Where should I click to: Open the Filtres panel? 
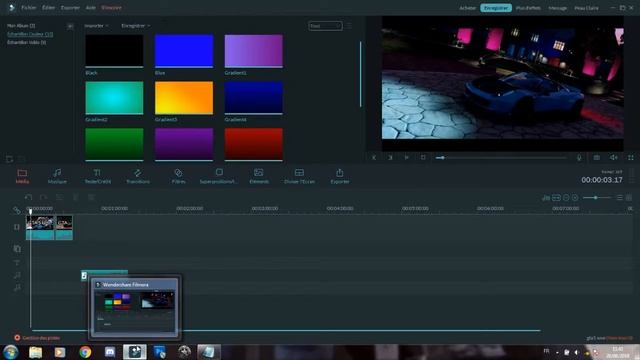tap(178, 176)
